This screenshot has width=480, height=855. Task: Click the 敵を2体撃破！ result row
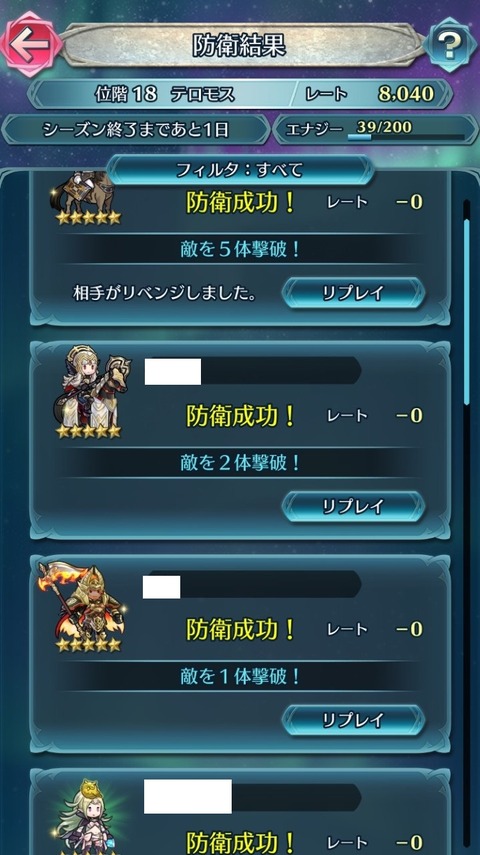(x=240, y=463)
